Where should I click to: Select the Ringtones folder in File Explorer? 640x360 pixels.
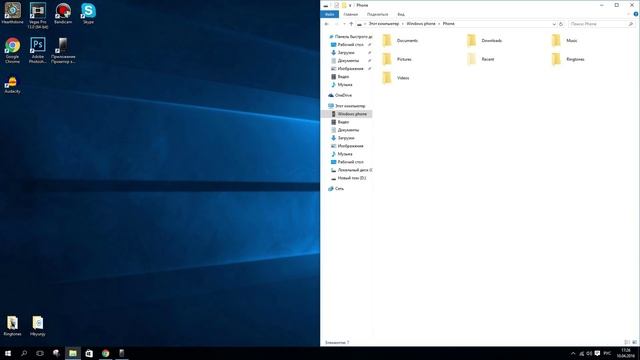pyautogui.click(x=568, y=59)
